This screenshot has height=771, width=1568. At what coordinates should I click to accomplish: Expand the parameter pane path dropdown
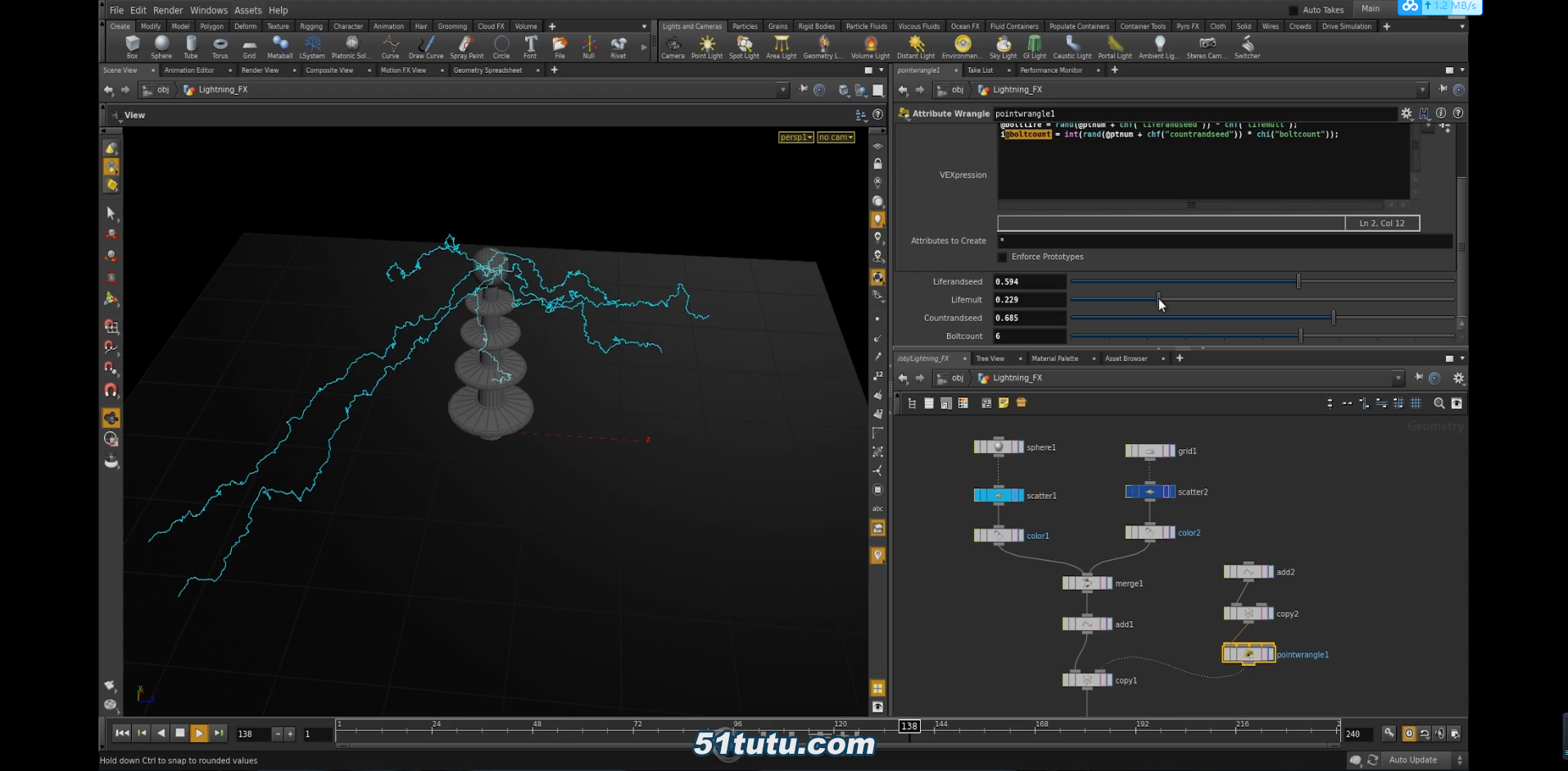[x=1422, y=89]
